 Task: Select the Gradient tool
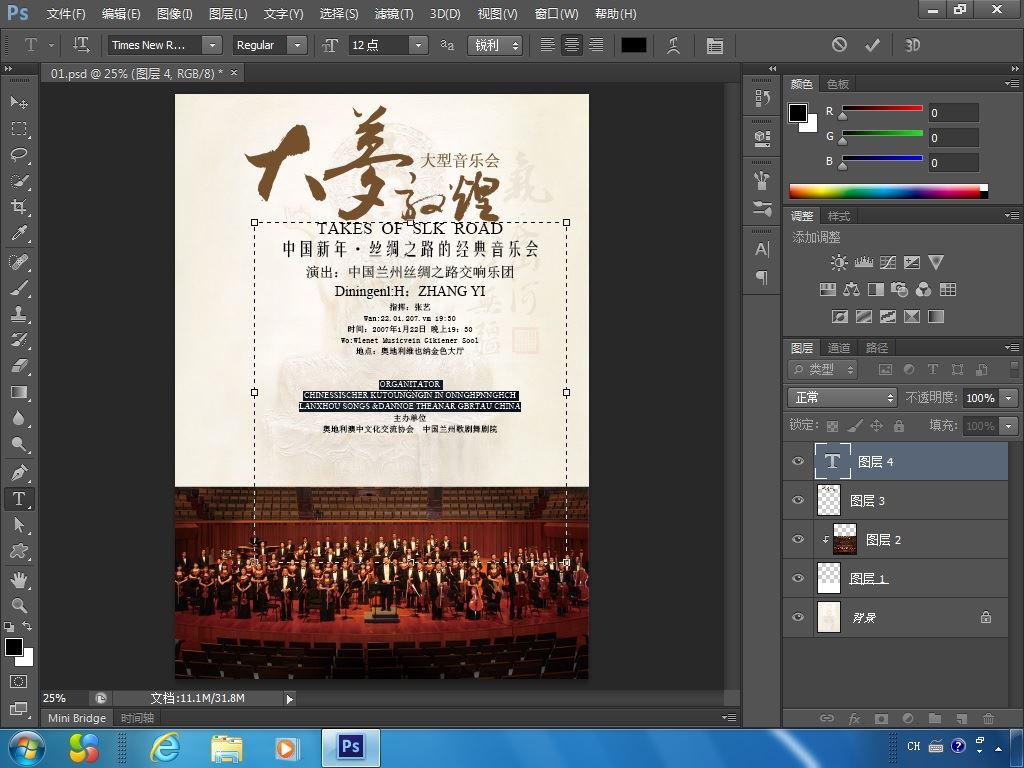pos(19,392)
